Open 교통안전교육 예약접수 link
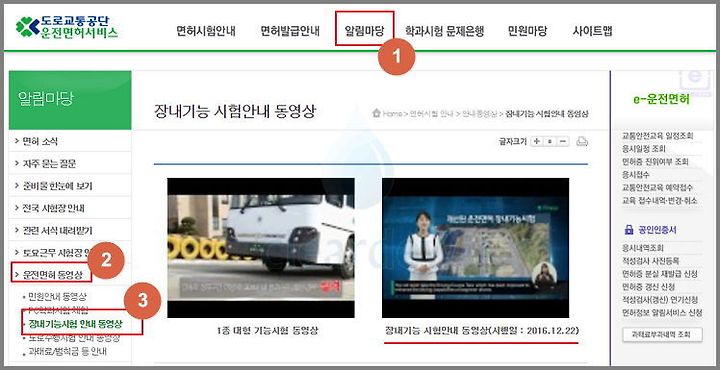 (657, 187)
